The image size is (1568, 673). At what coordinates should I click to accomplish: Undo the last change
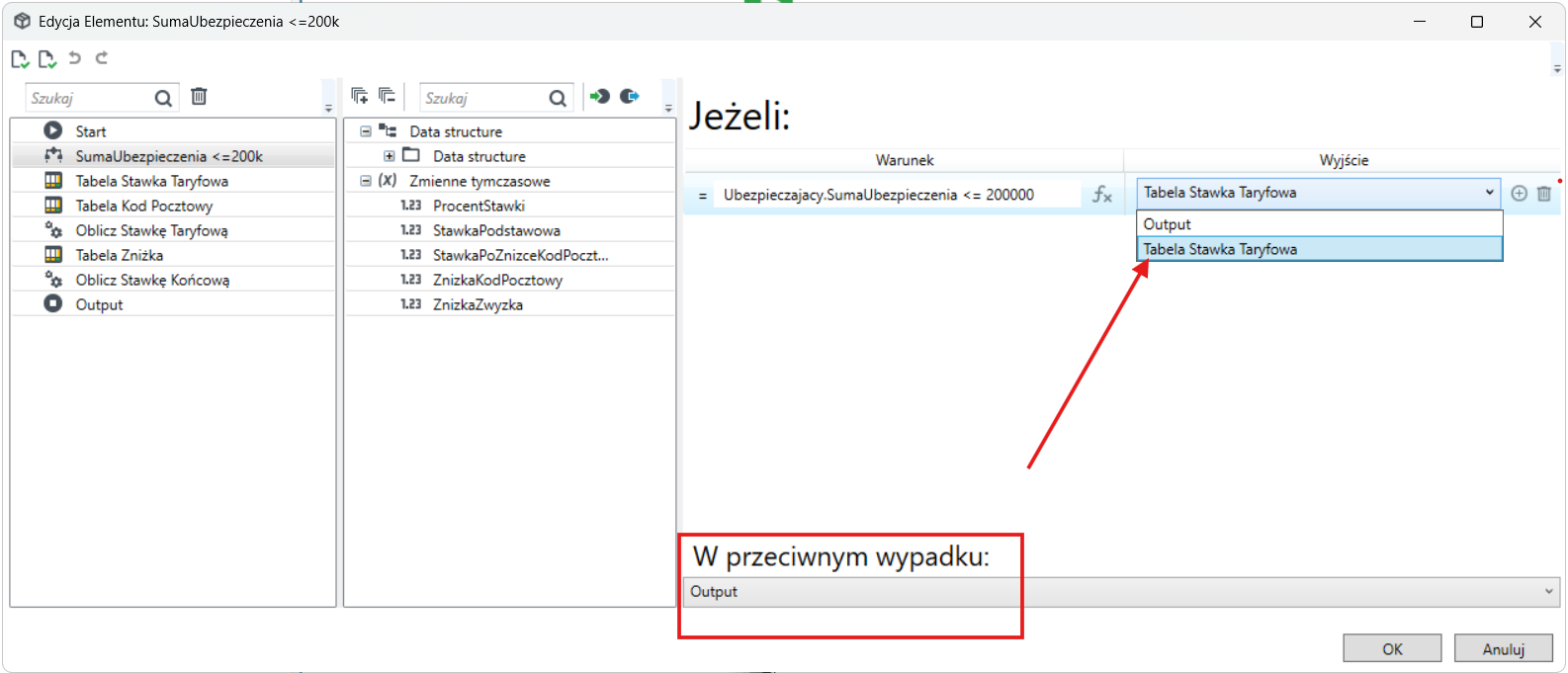coord(74,58)
